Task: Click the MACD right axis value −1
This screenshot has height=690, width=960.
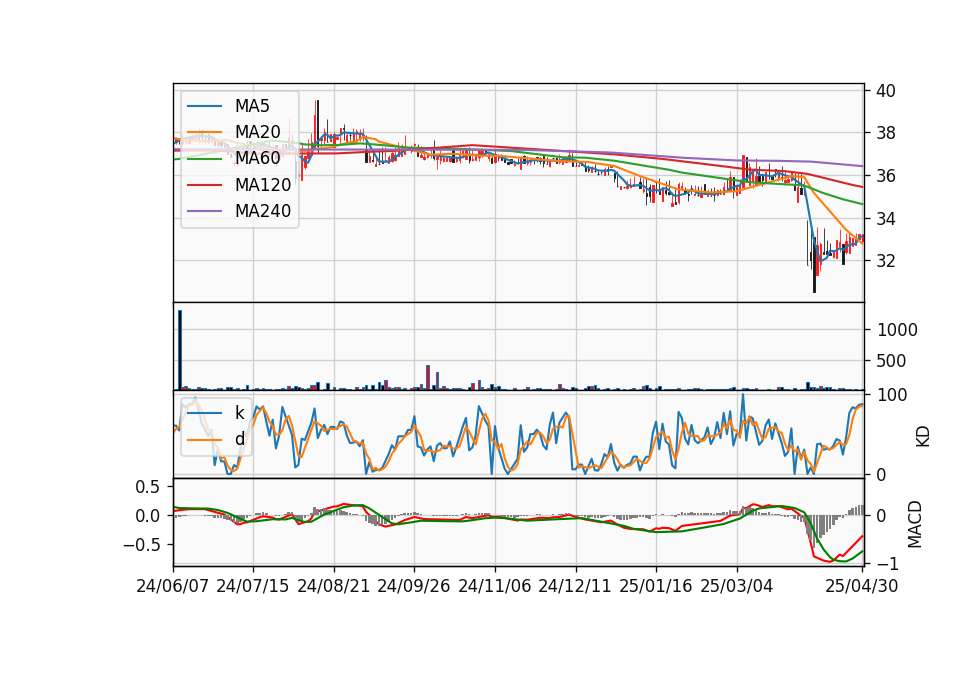Action: (x=888, y=563)
